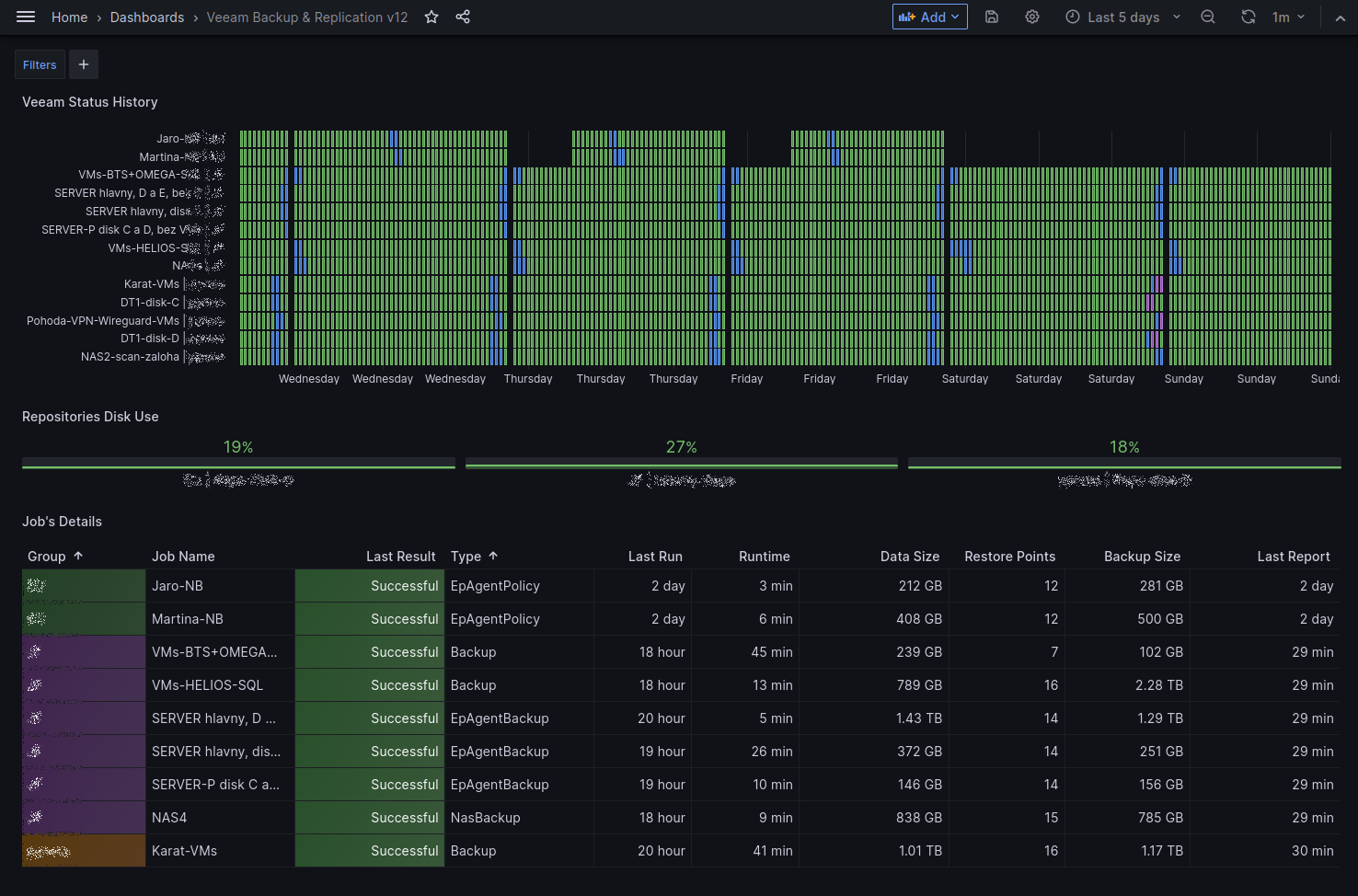Click the NasBackup type cell

tap(519, 818)
